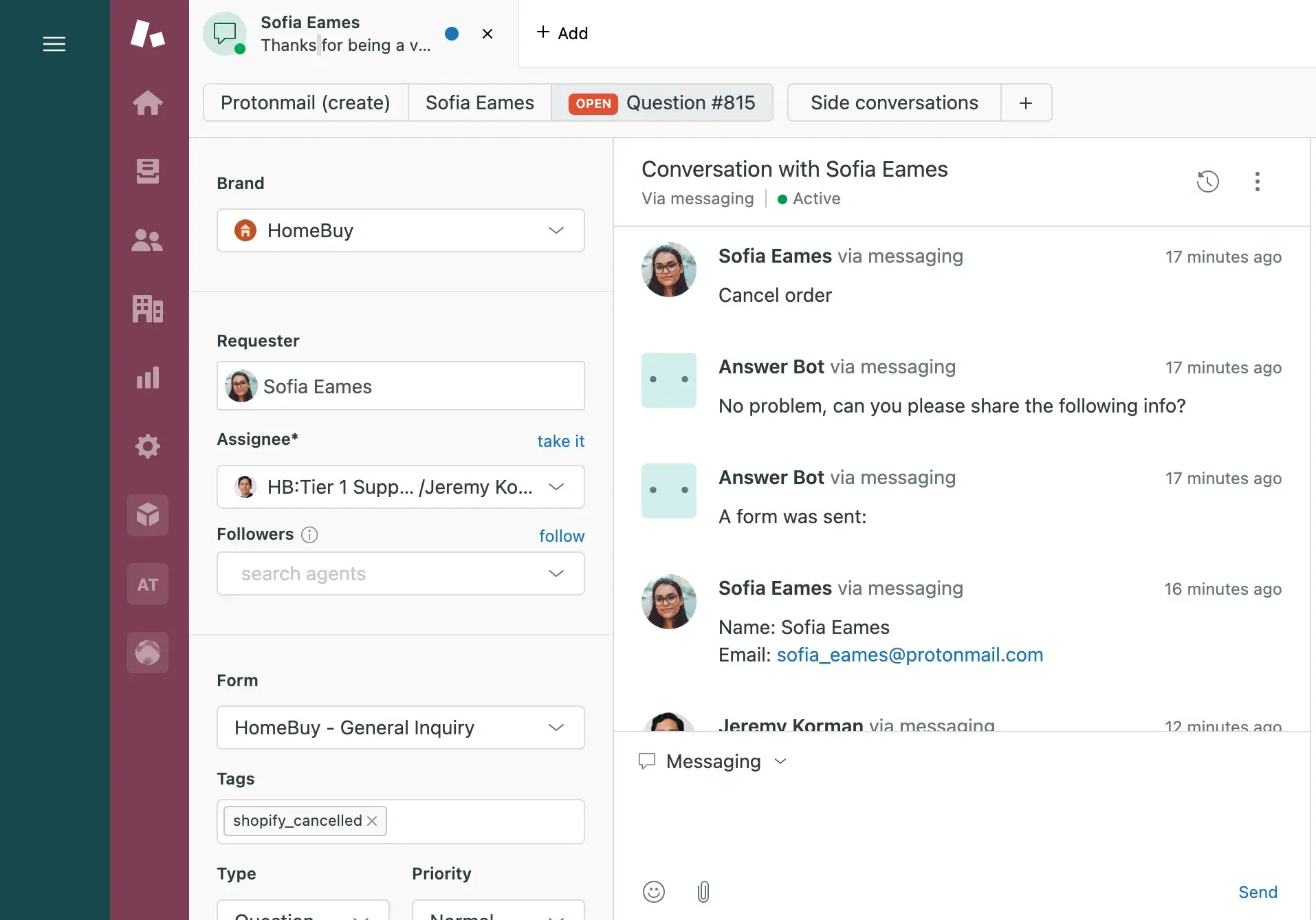
Task: Open the AT app icon in the sidebar
Action: coord(148,584)
